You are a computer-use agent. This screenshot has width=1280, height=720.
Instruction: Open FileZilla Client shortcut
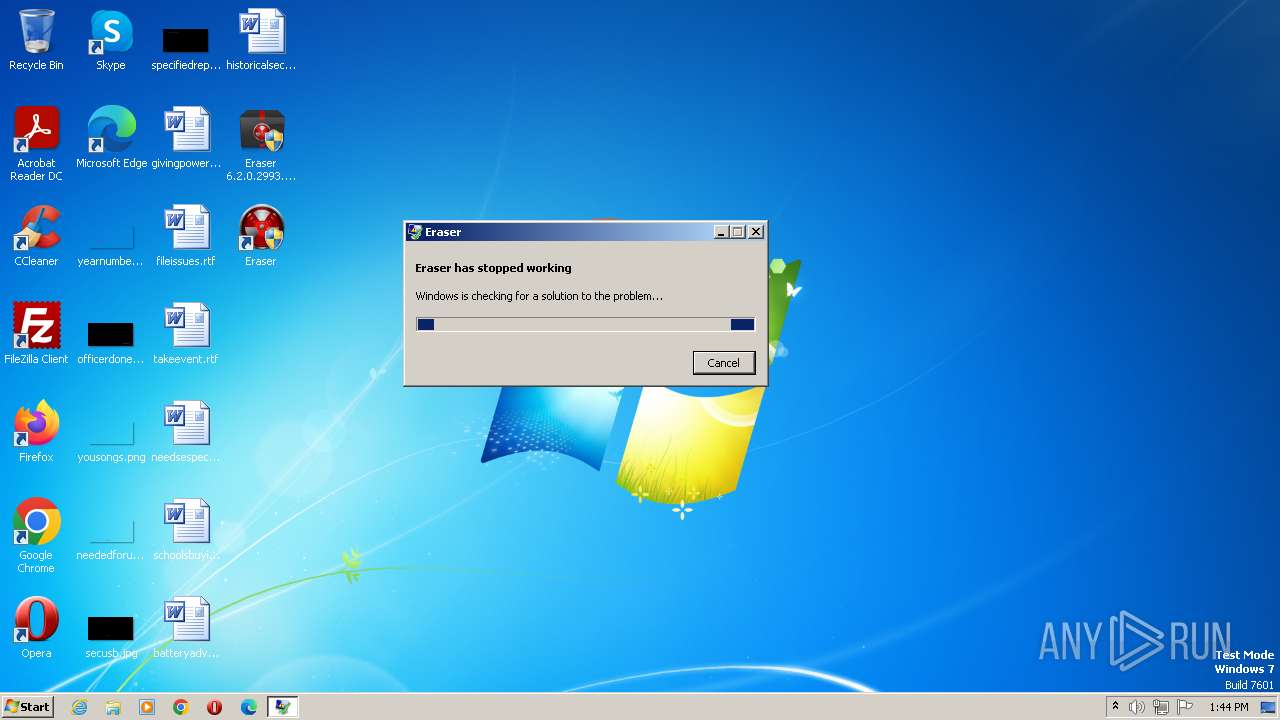tap(36, 334)
